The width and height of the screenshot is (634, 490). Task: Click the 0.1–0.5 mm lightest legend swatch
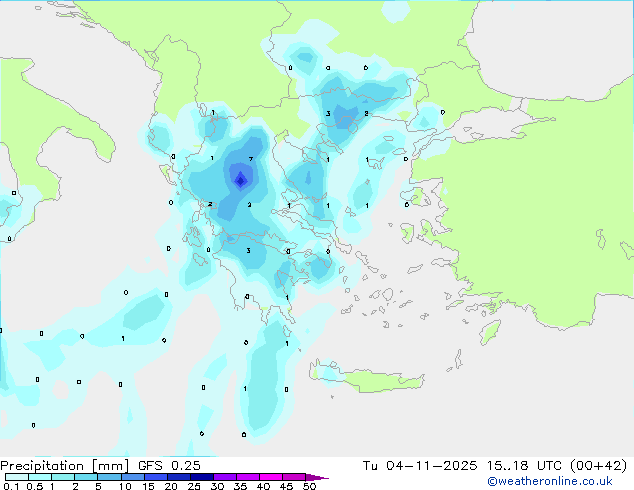pos(17,477)
